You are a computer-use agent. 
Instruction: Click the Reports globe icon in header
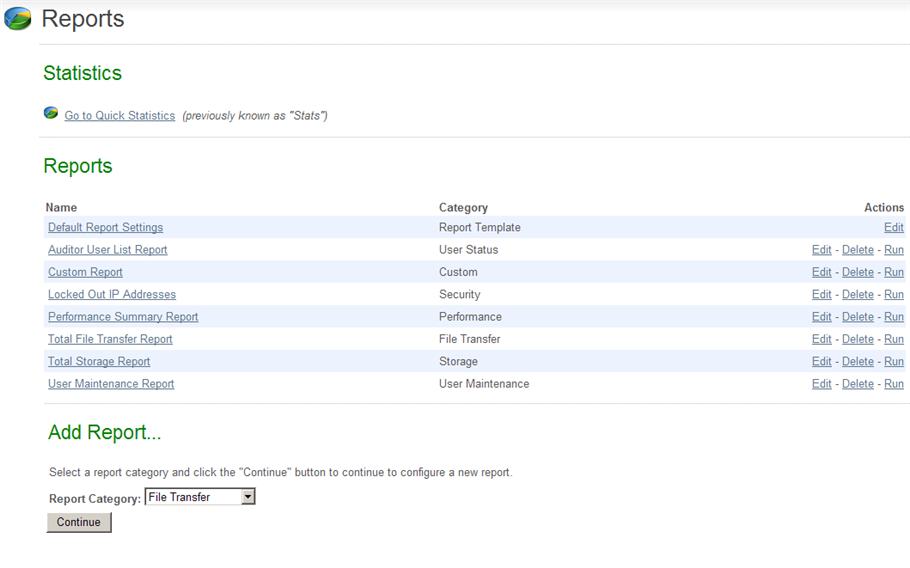point(18,19)
